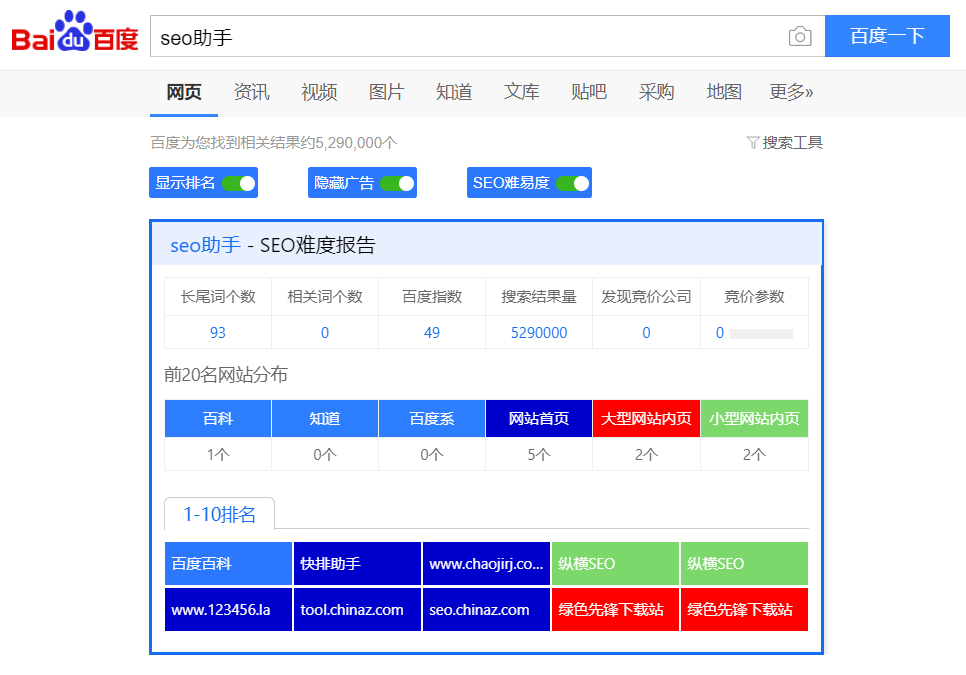Select the 采购 tab
The image size is (966, 675).
click(656, 92)
